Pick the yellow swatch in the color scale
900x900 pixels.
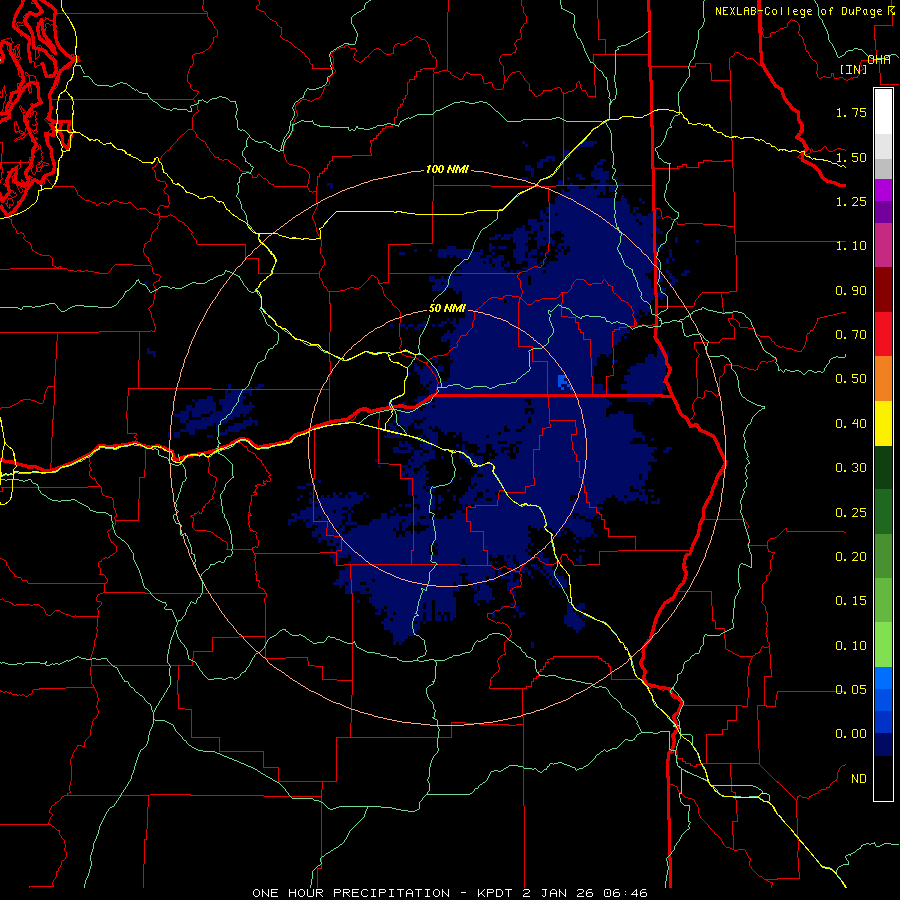point(883,423)
